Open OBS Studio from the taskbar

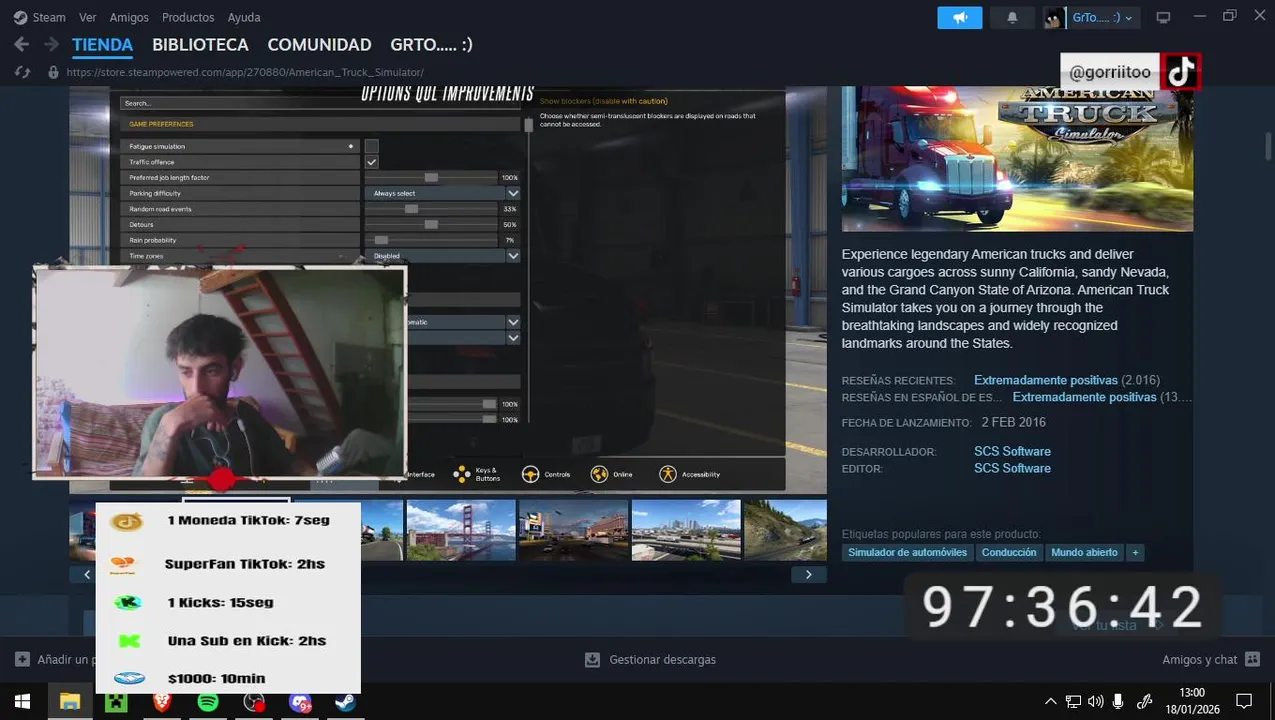tap(254, 702)
